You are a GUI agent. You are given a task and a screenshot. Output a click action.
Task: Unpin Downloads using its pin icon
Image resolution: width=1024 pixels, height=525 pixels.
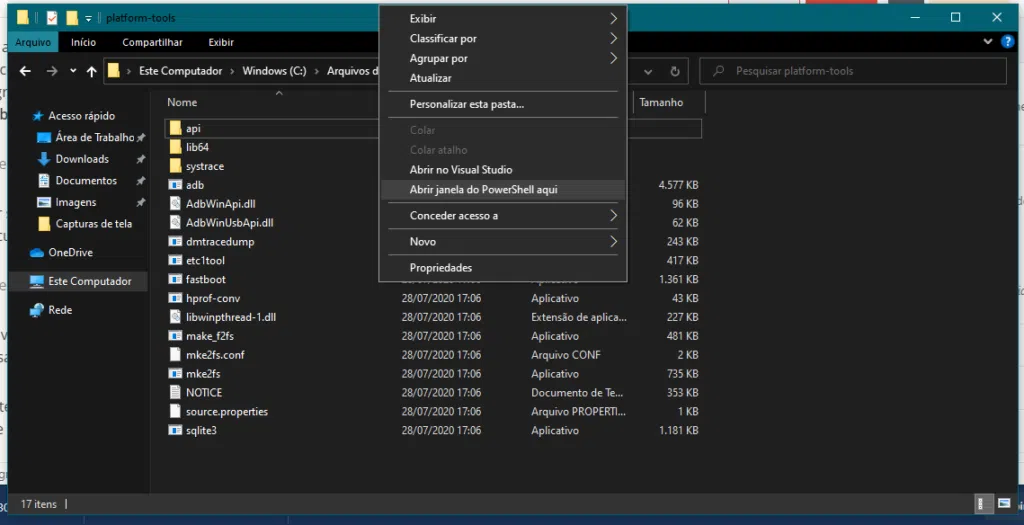140,159
